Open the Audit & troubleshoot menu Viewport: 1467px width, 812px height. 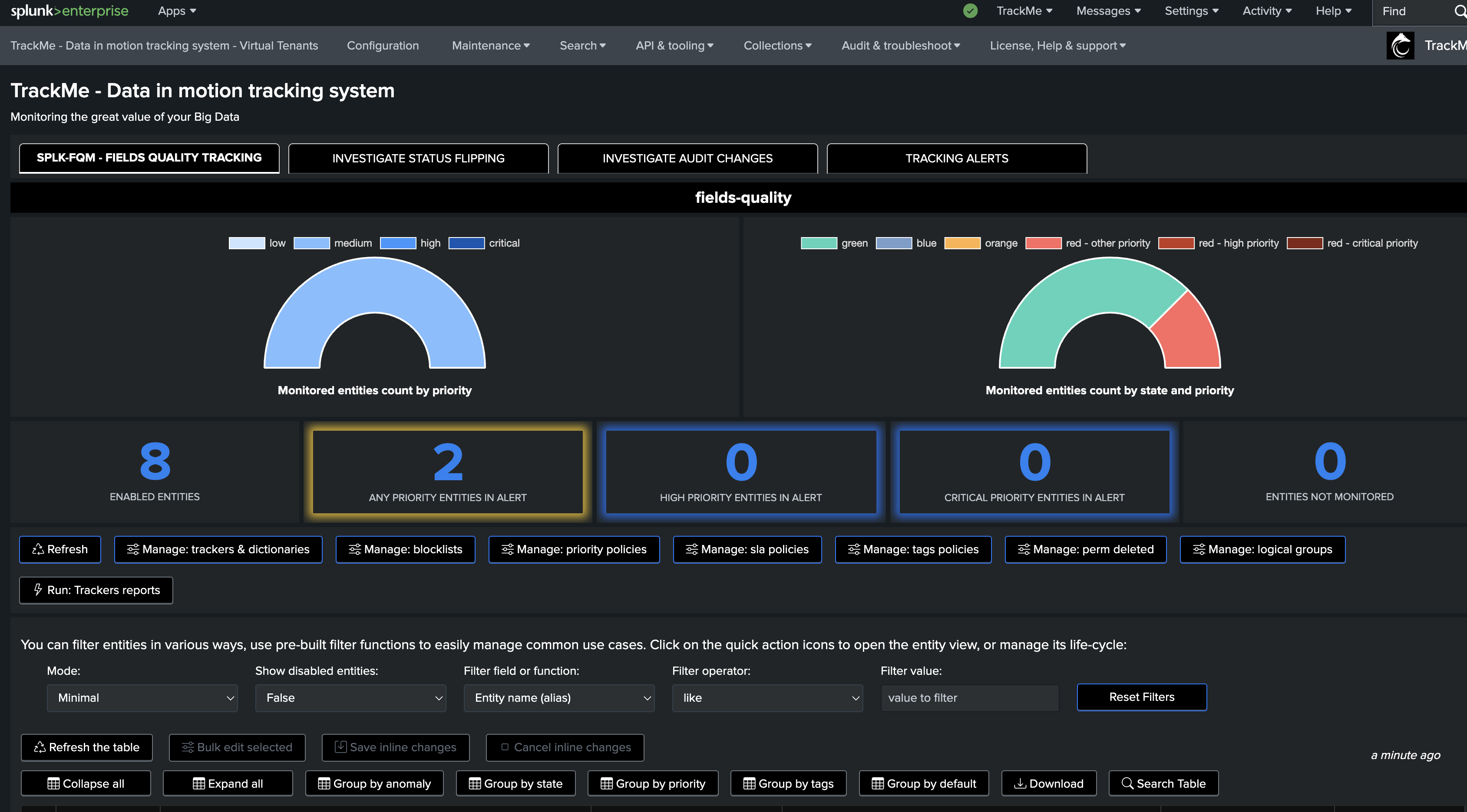pyautogui.click(x=901, y=46)
